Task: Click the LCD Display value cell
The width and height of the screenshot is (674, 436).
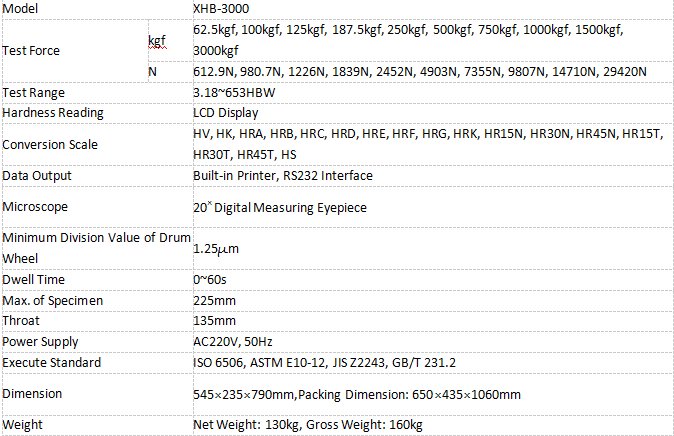Action: pos(226,113)
